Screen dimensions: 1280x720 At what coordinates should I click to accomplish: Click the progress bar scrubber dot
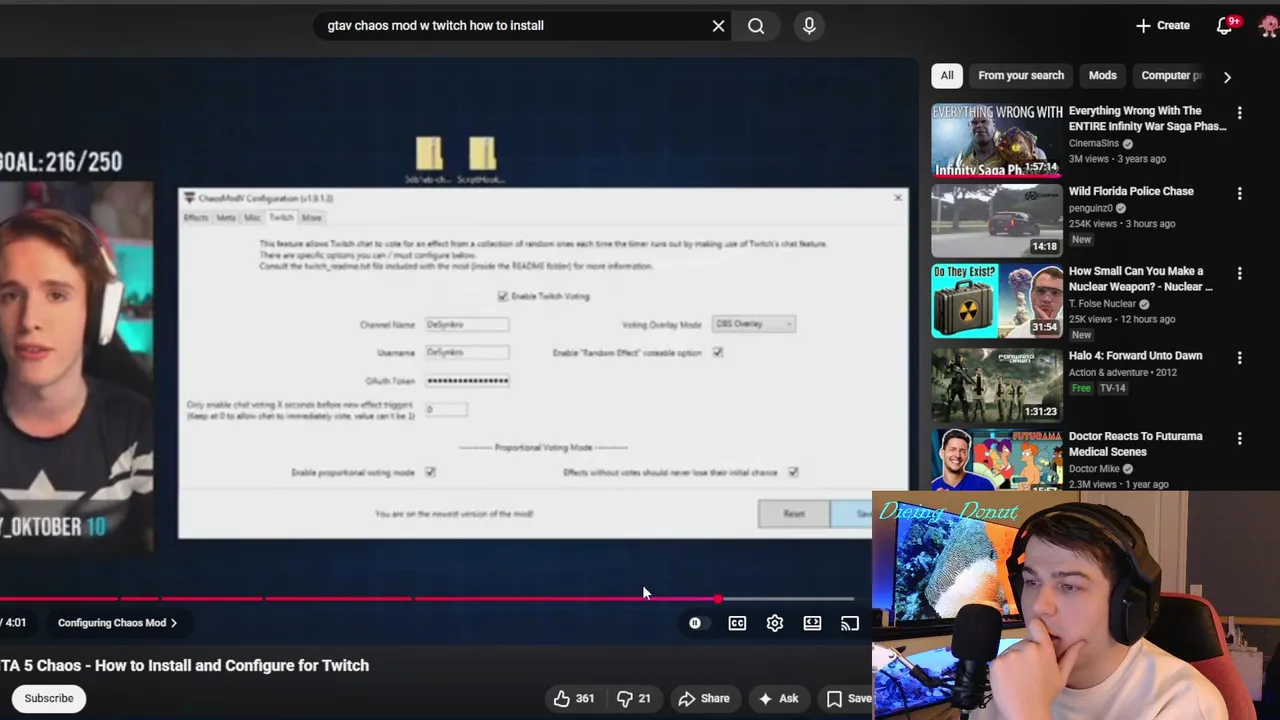[x=718, y=599]
